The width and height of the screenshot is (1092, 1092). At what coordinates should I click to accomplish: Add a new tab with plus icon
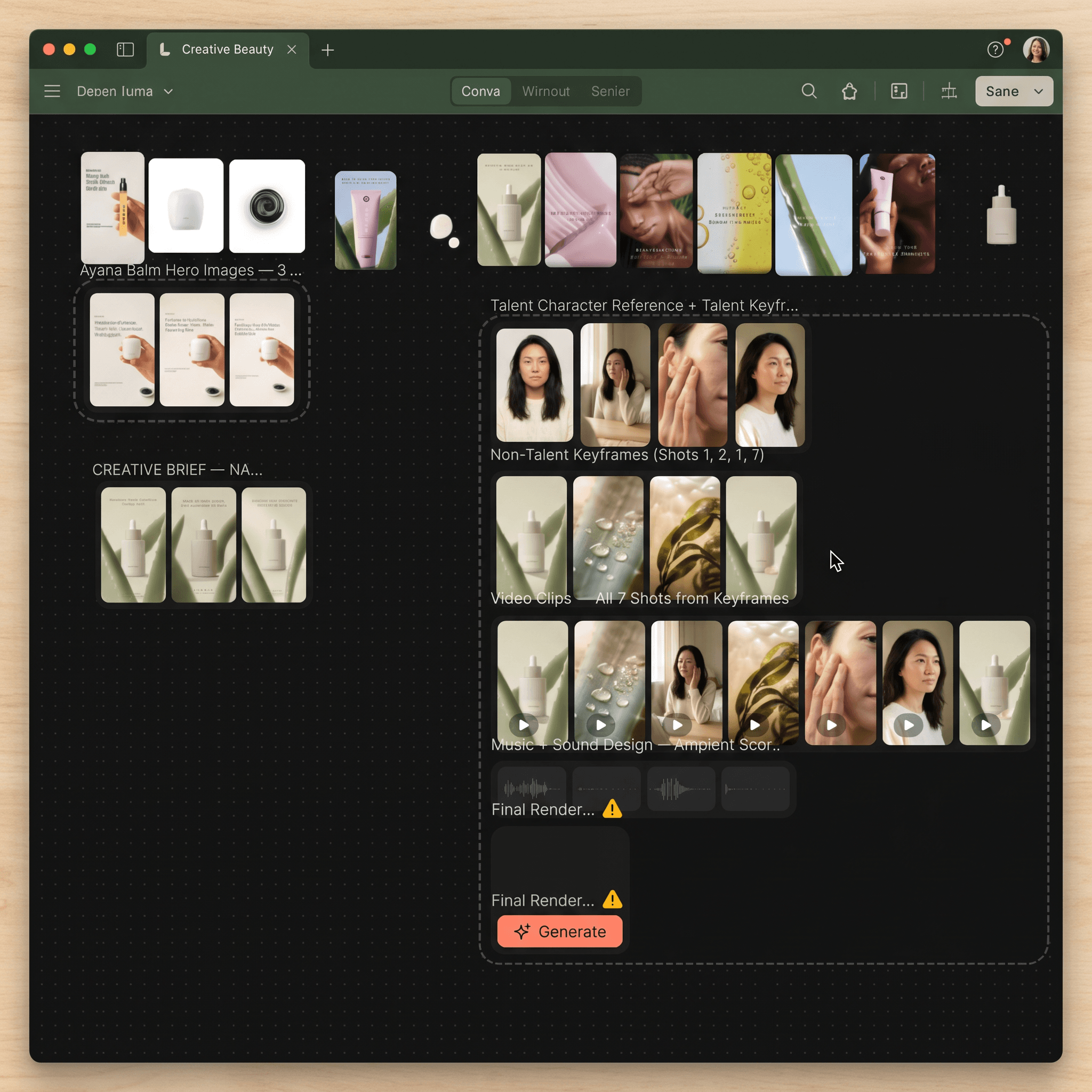click(x=327, y=50)
